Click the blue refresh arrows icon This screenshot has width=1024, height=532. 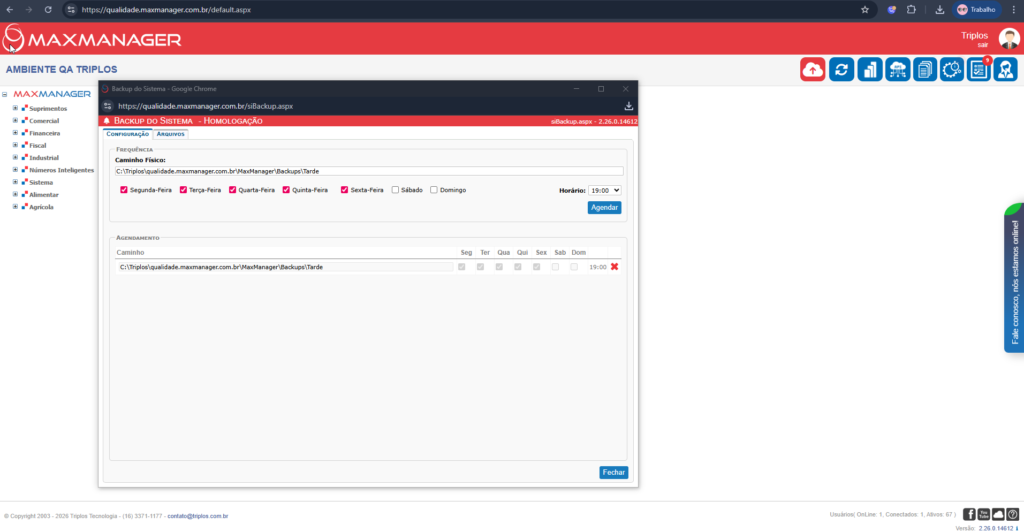pos(842,69)
